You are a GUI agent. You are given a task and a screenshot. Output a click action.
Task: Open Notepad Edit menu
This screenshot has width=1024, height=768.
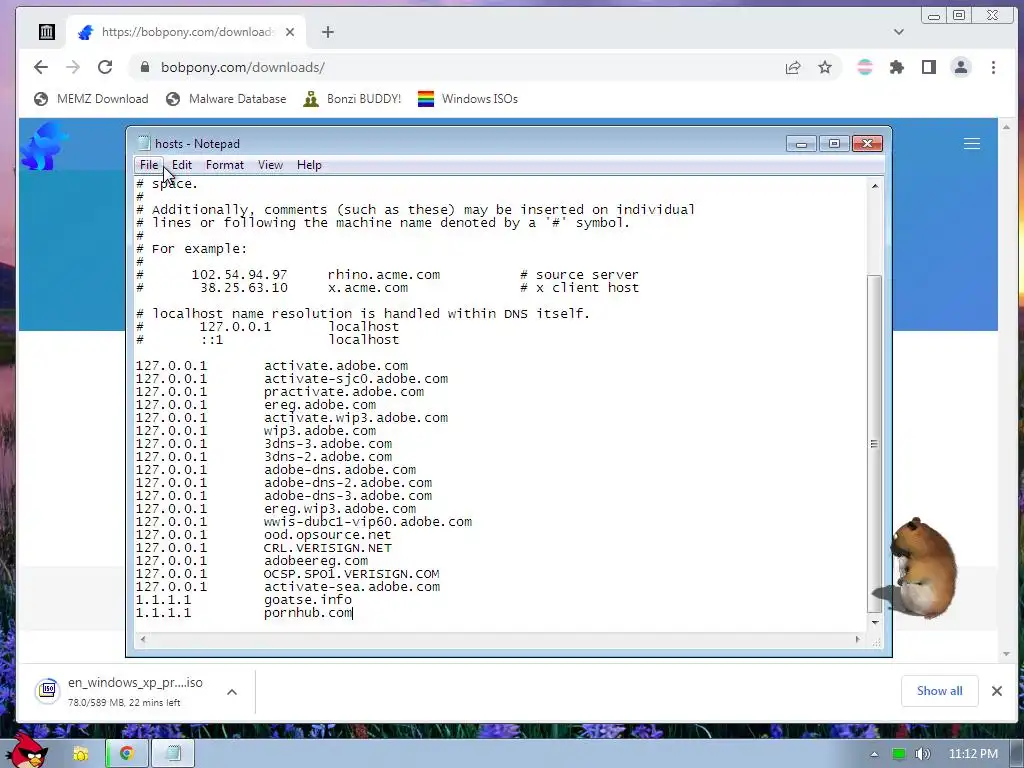(x=182, y=165)
